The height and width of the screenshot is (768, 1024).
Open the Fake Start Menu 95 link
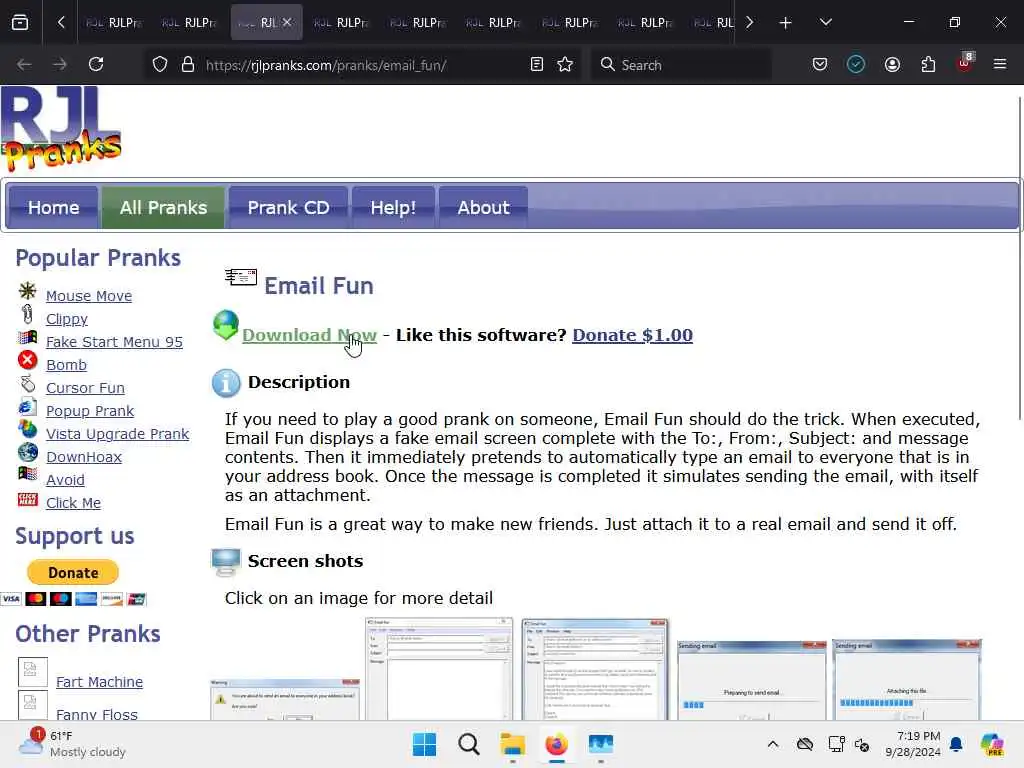[x=114, y=342]
